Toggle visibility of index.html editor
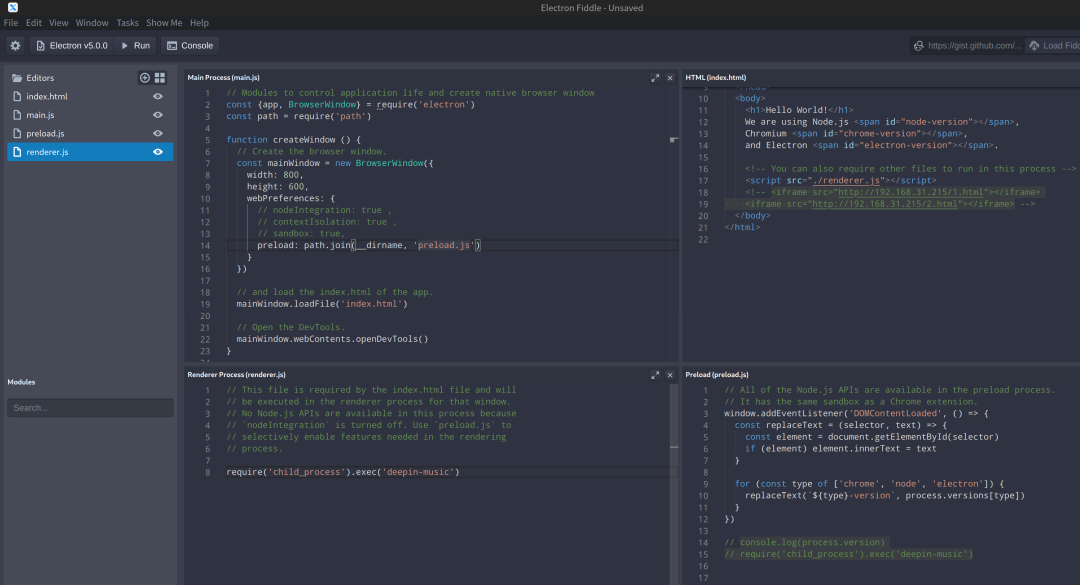Screen dimensions: 1080x585 158,97
